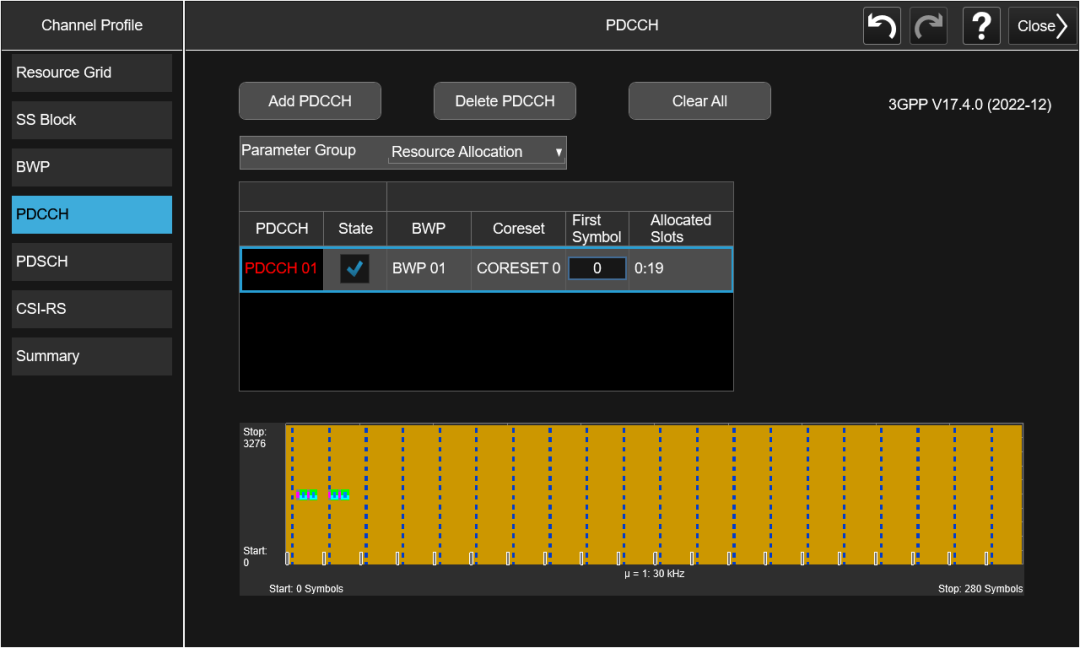
Task: Select the PDCCH 01 row label
Action: coord(281,269)
